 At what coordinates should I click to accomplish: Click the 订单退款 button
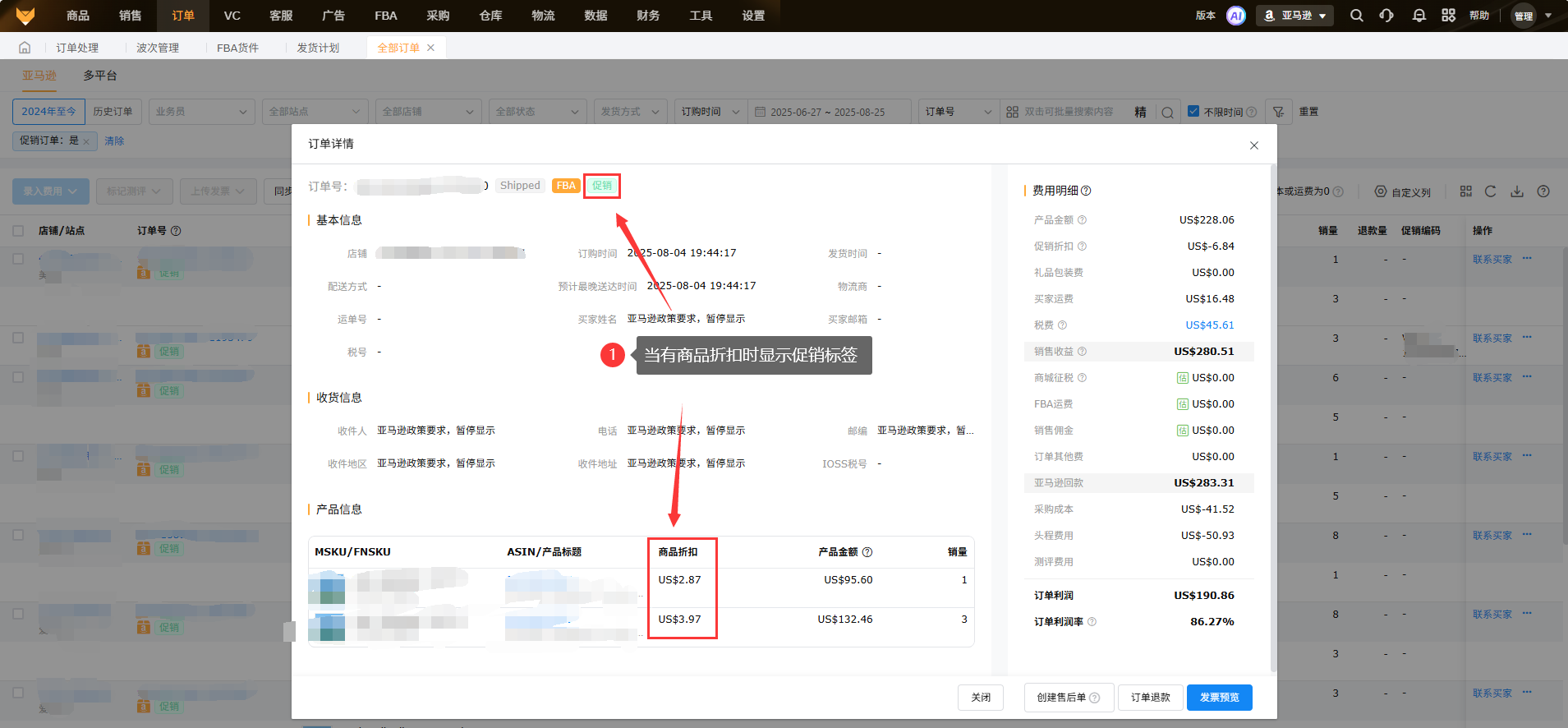(x=1150, y=698)
